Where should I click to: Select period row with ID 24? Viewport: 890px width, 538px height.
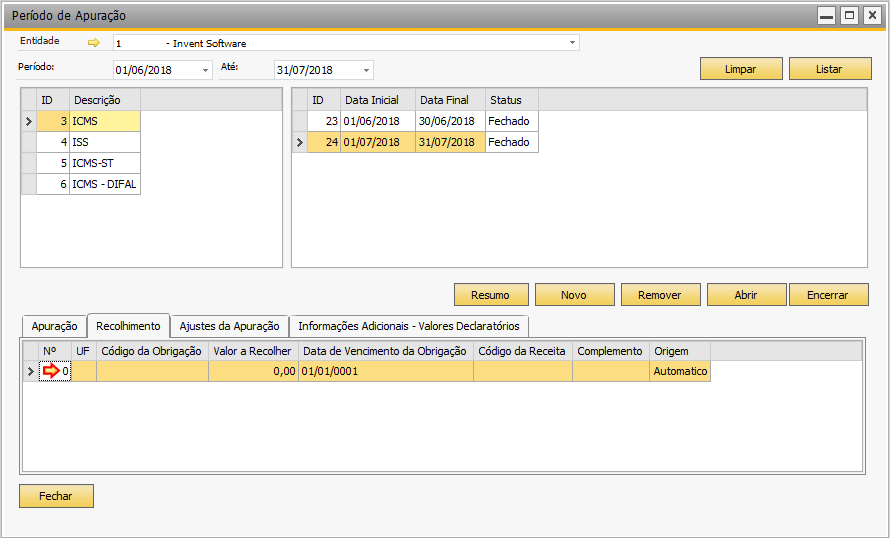click(x=423, y=142)
